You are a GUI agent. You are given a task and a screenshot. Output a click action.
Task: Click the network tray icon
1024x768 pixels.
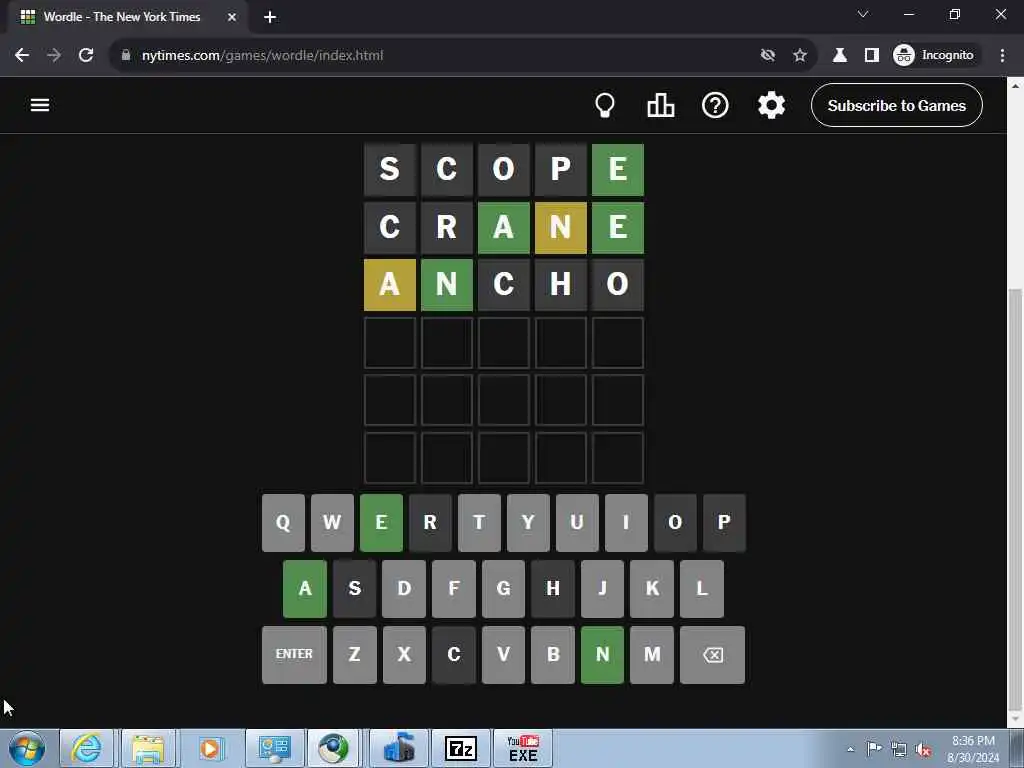pos(899,750)
